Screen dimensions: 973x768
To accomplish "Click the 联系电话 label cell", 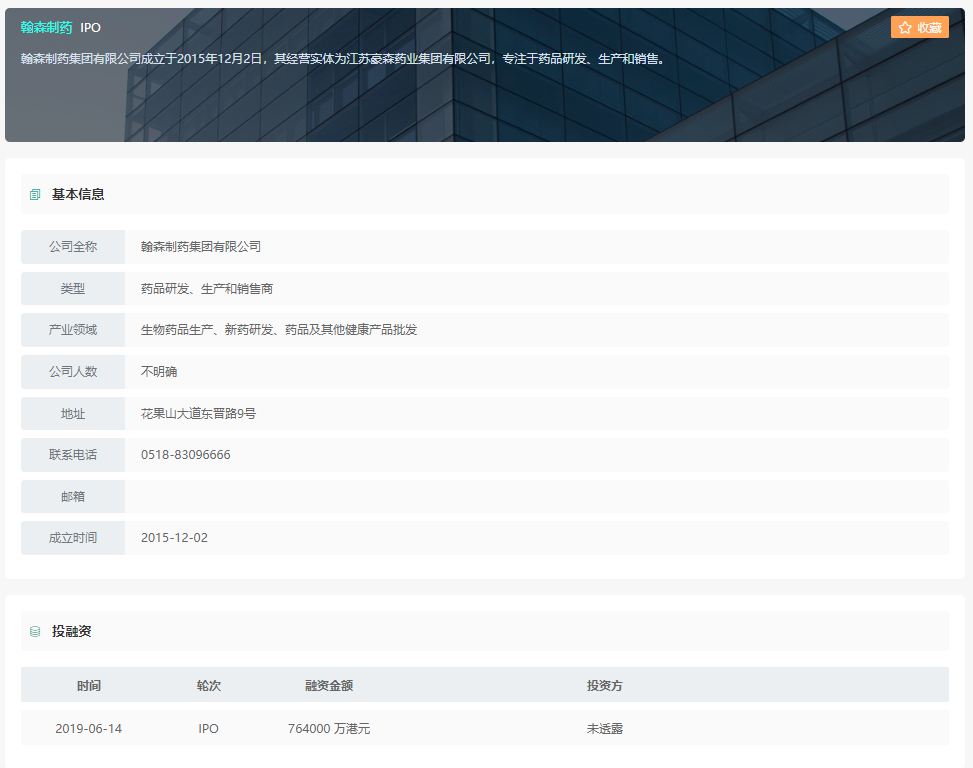I will pos(73,455).
